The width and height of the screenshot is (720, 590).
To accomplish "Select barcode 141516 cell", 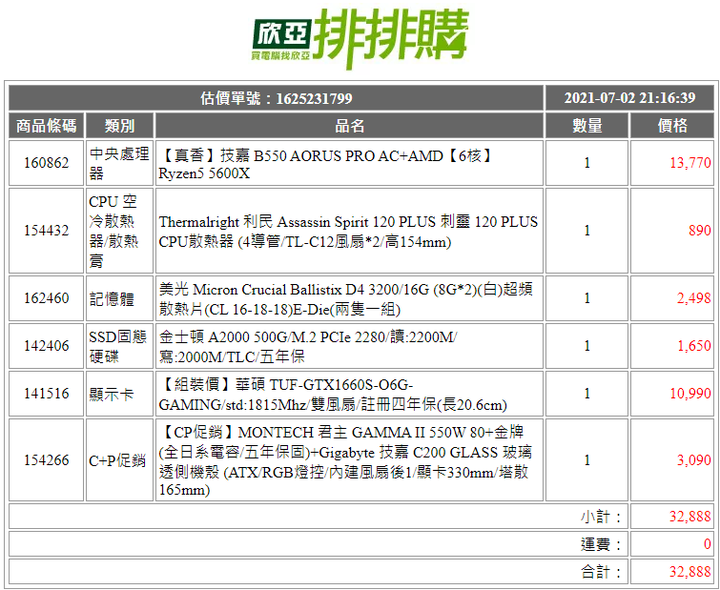I will pos(46,393).
